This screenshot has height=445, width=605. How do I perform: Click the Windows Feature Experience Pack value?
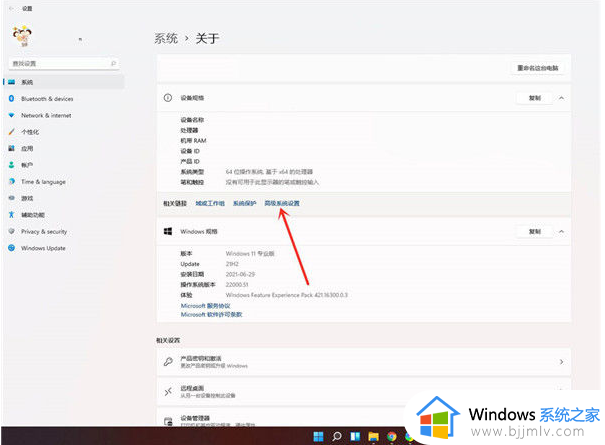click(x=287, y=295)
